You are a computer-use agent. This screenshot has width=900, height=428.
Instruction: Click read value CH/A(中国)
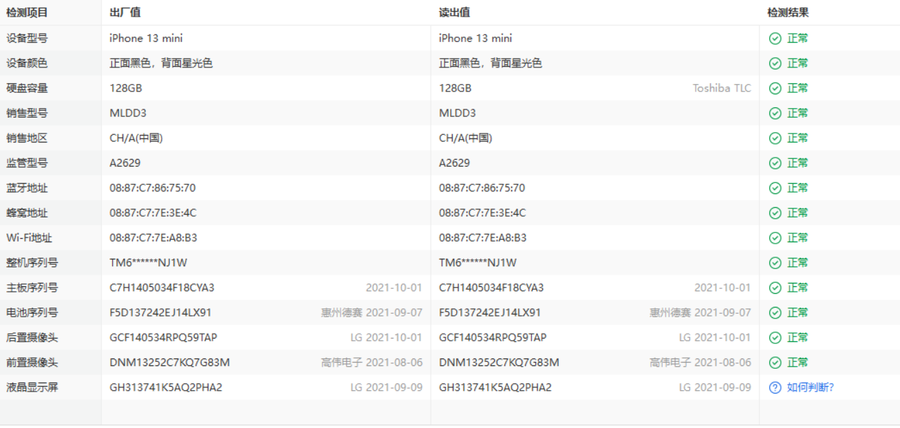(465, 138)
